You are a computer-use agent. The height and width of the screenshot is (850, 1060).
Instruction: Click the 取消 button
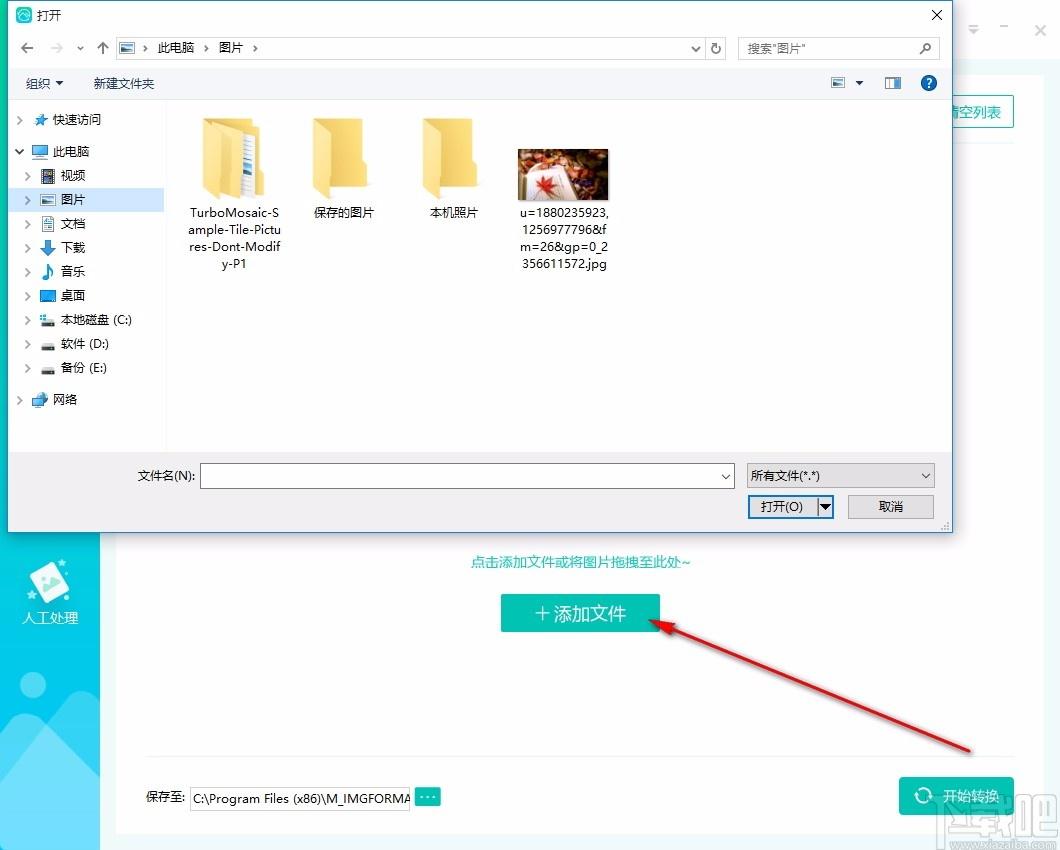point(890,506)
